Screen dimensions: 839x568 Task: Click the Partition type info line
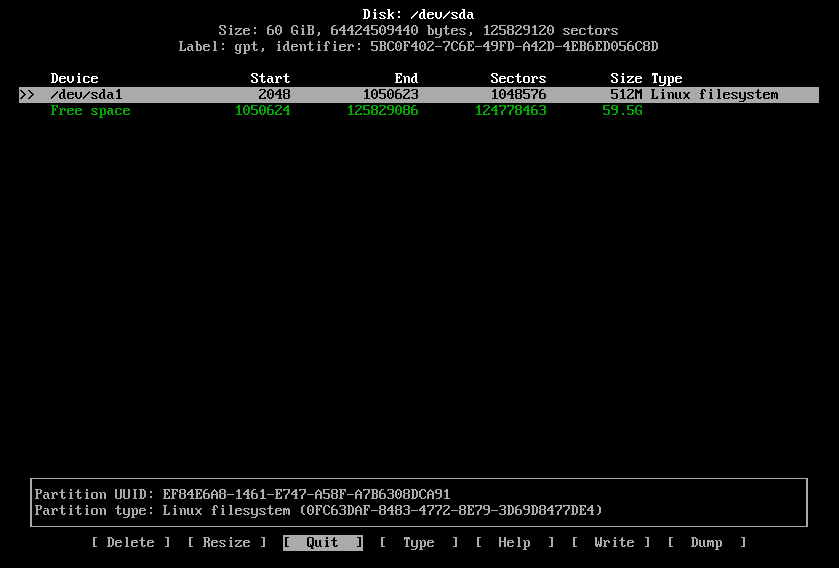(318, 510)
